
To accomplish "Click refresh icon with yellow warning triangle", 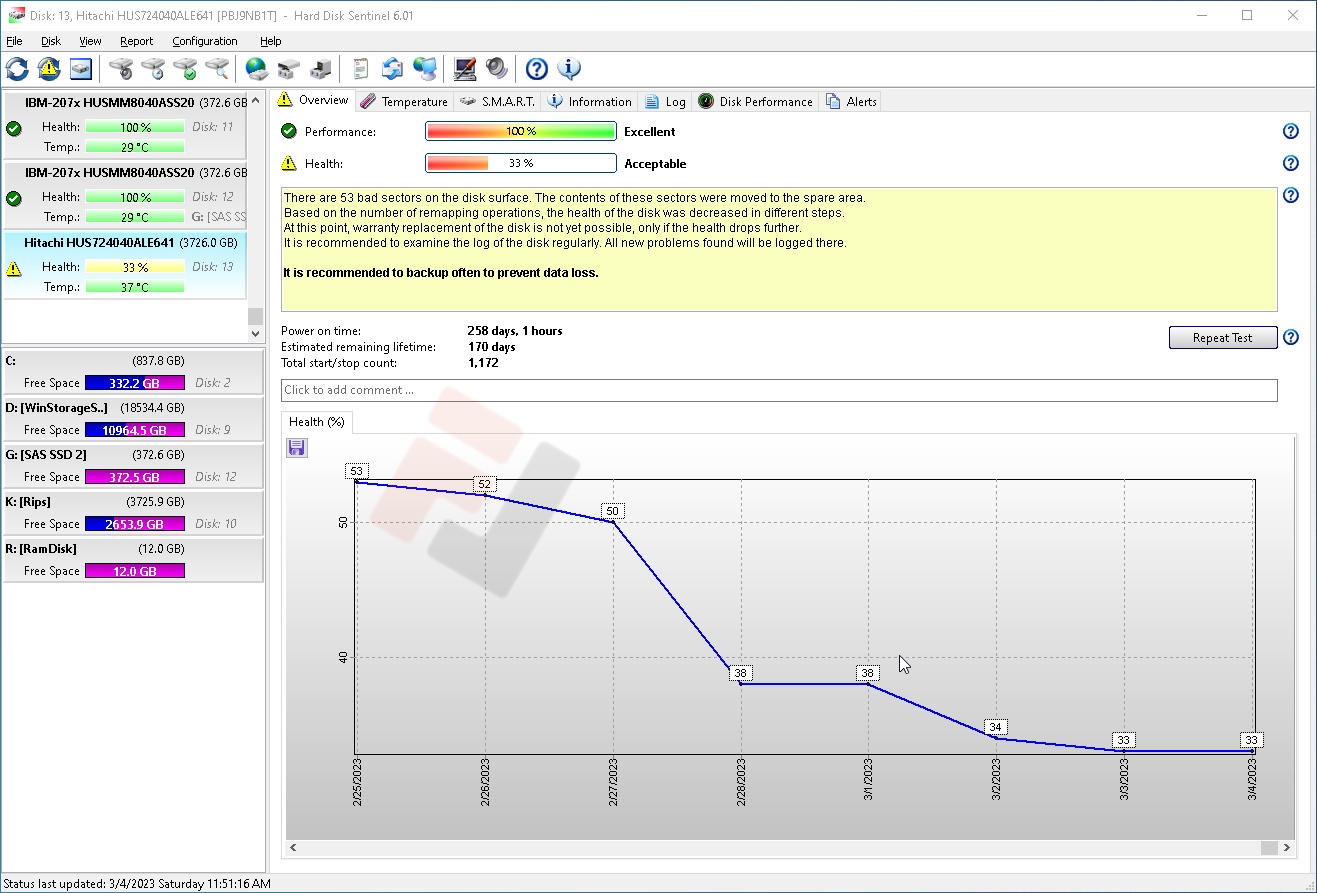I will (x=49, y=69).
